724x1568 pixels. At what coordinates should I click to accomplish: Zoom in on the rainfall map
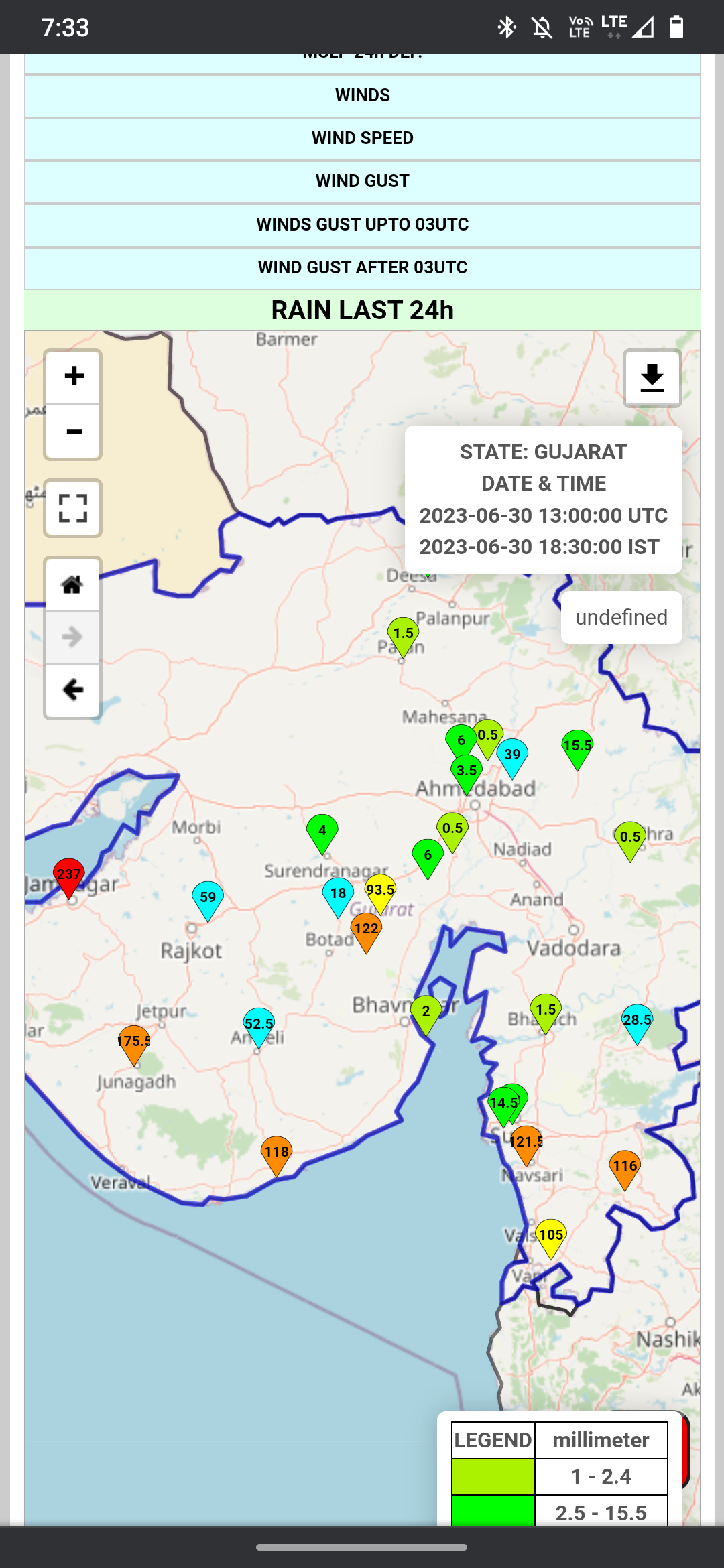click(x=73, y=376)
